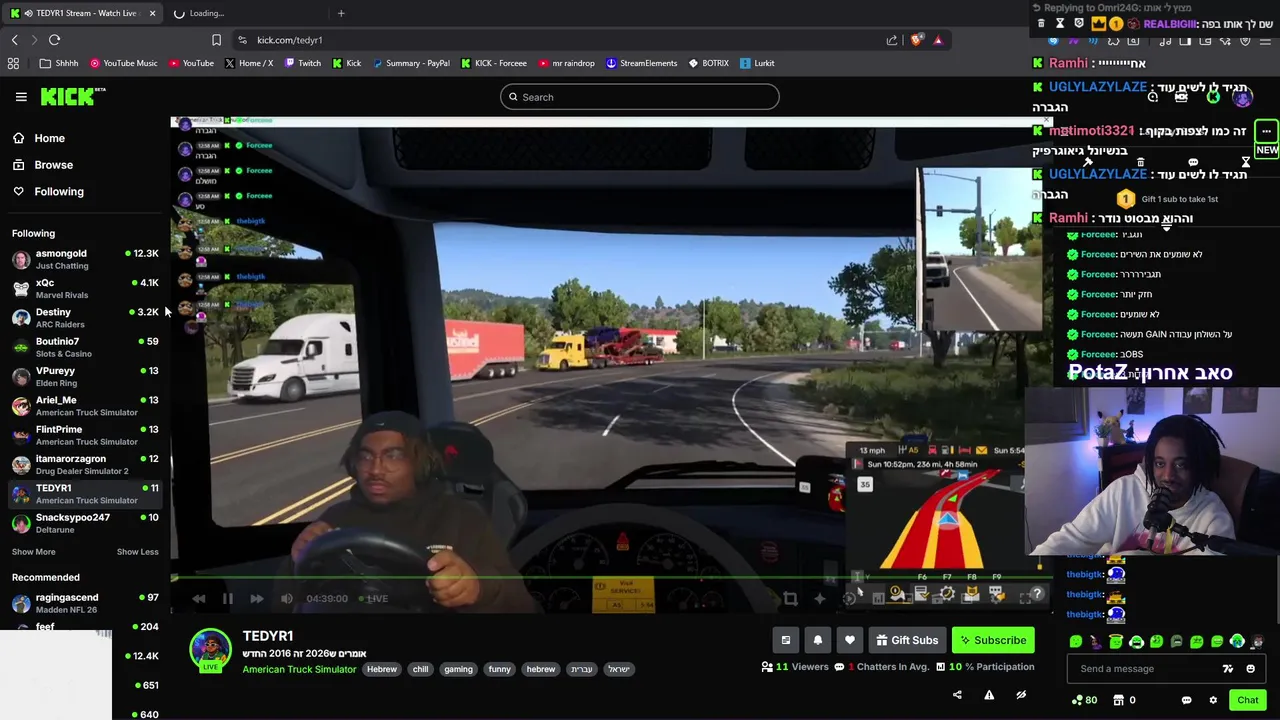The image size is (1280, 720).
Task: Share the stream via share icon
Action: 957,695
